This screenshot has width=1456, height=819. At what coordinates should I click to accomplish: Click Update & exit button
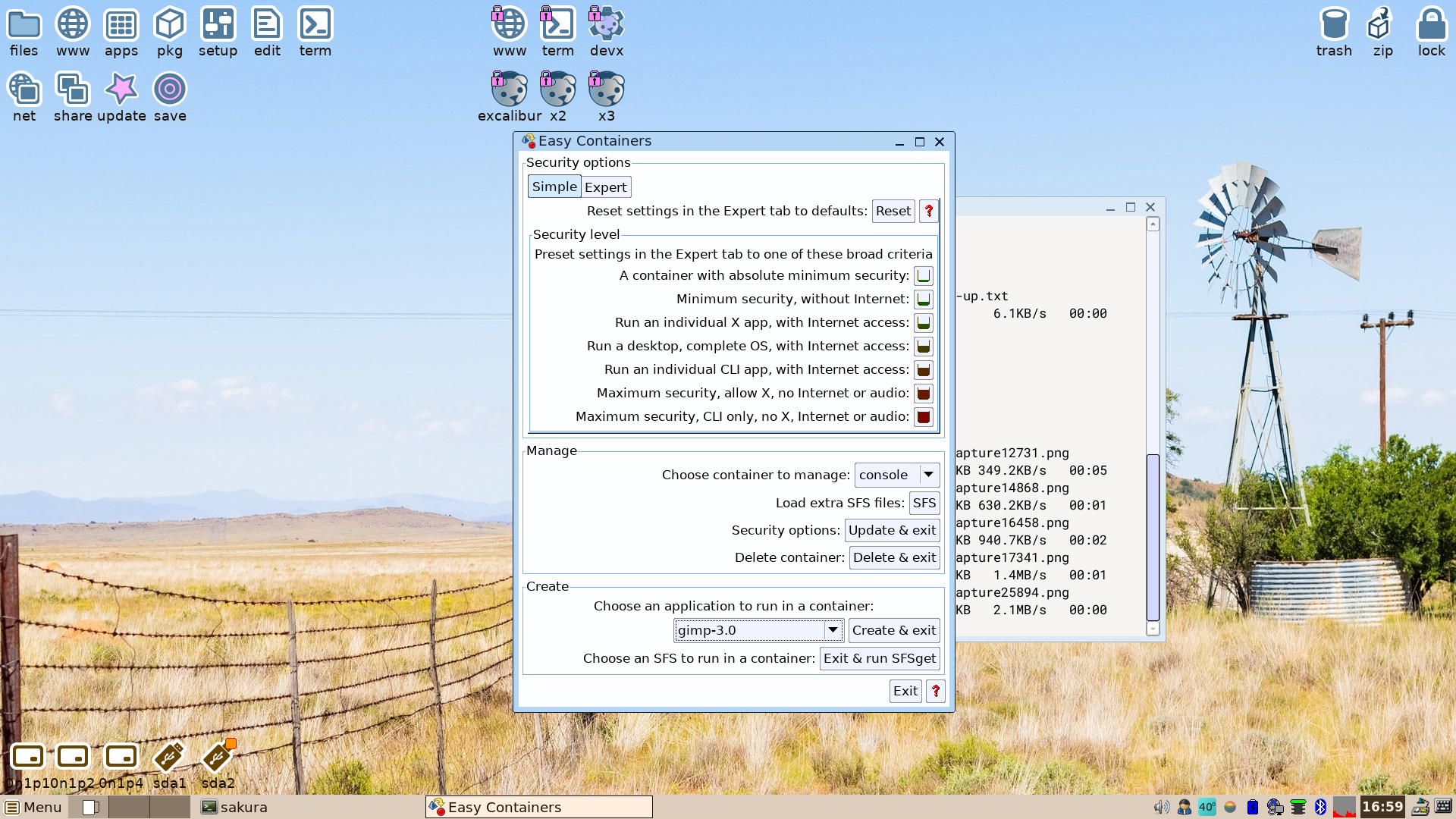pyautogui.click(x=892, y=530)
